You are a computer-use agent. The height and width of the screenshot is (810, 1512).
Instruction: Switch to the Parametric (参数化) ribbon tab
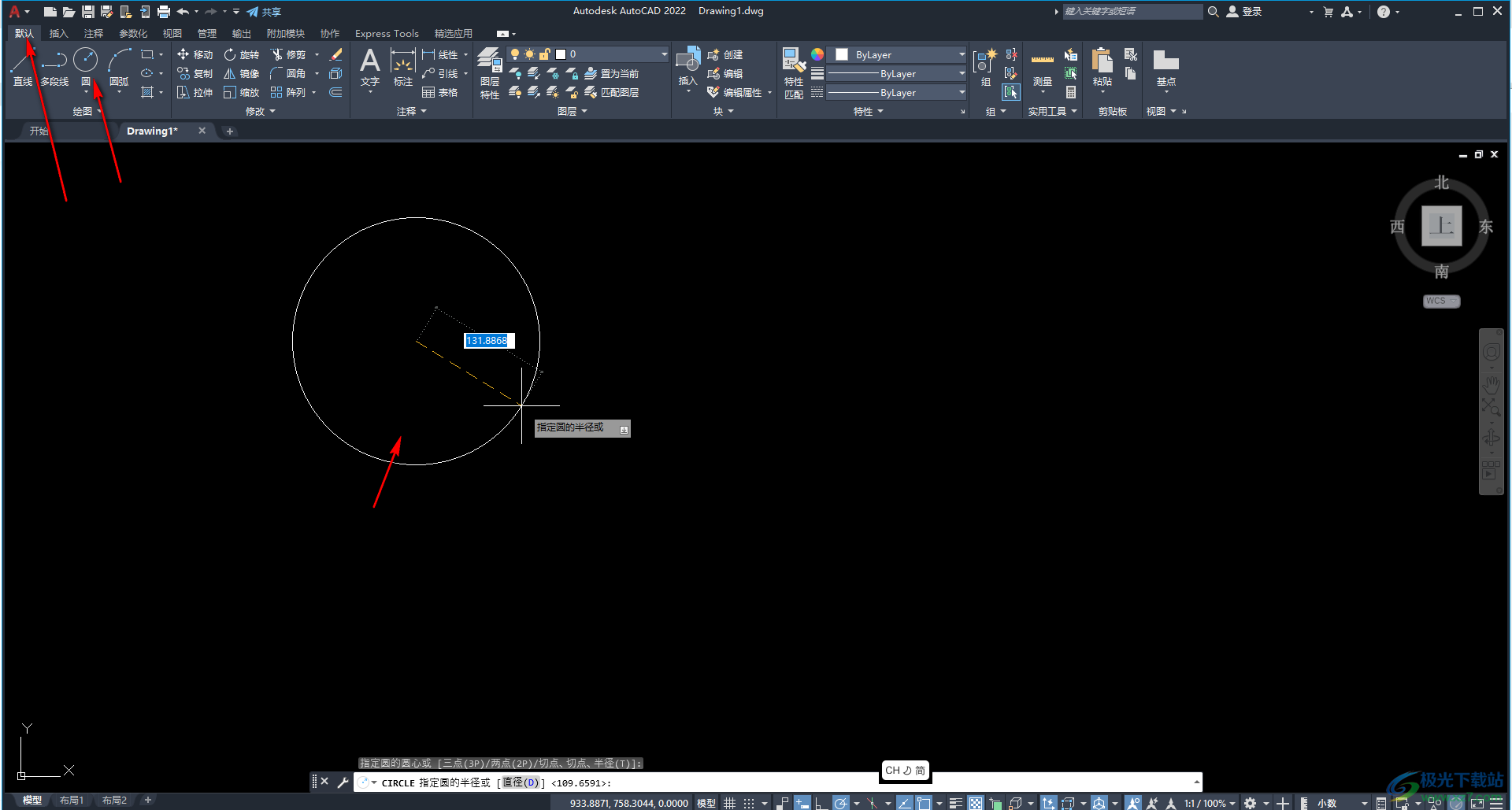pos(133,33)
